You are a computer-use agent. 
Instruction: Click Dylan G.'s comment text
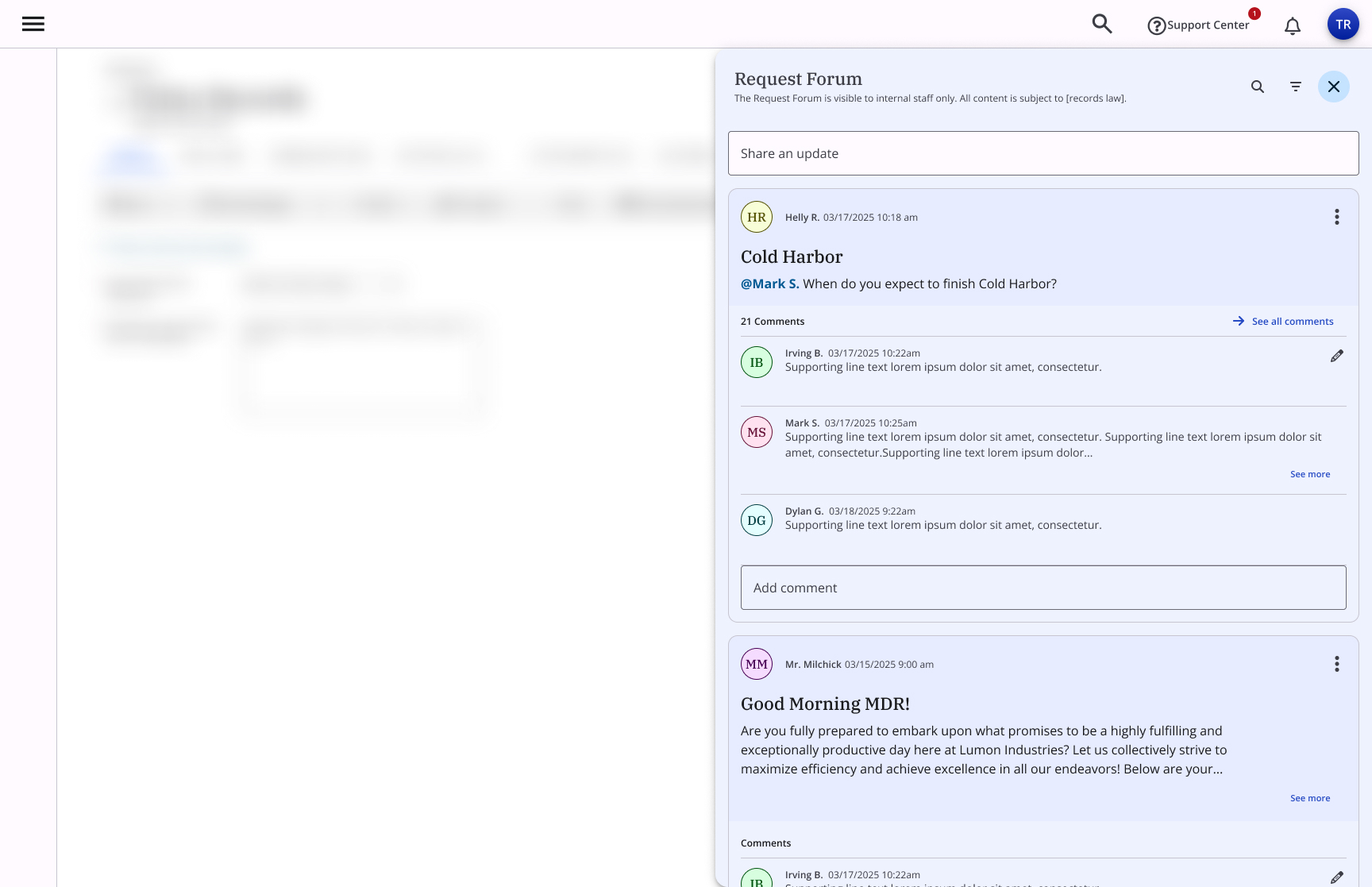point(943,525)
